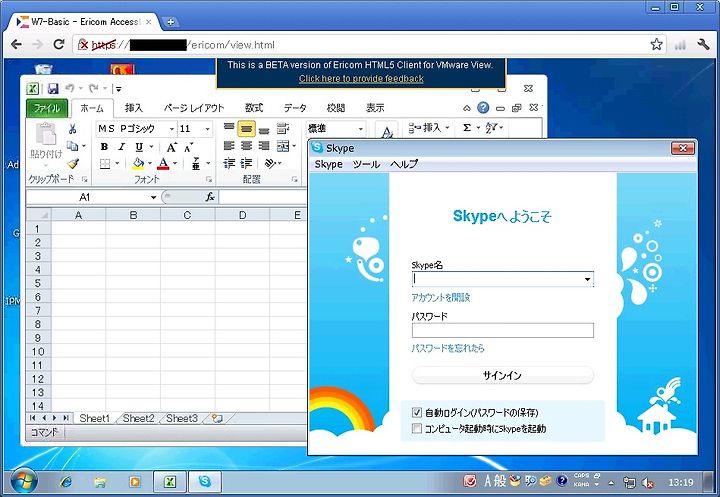
Task: Check コンピュータ起動時にSkypeを起動 checkbox
Action: [x=416, y=429]
